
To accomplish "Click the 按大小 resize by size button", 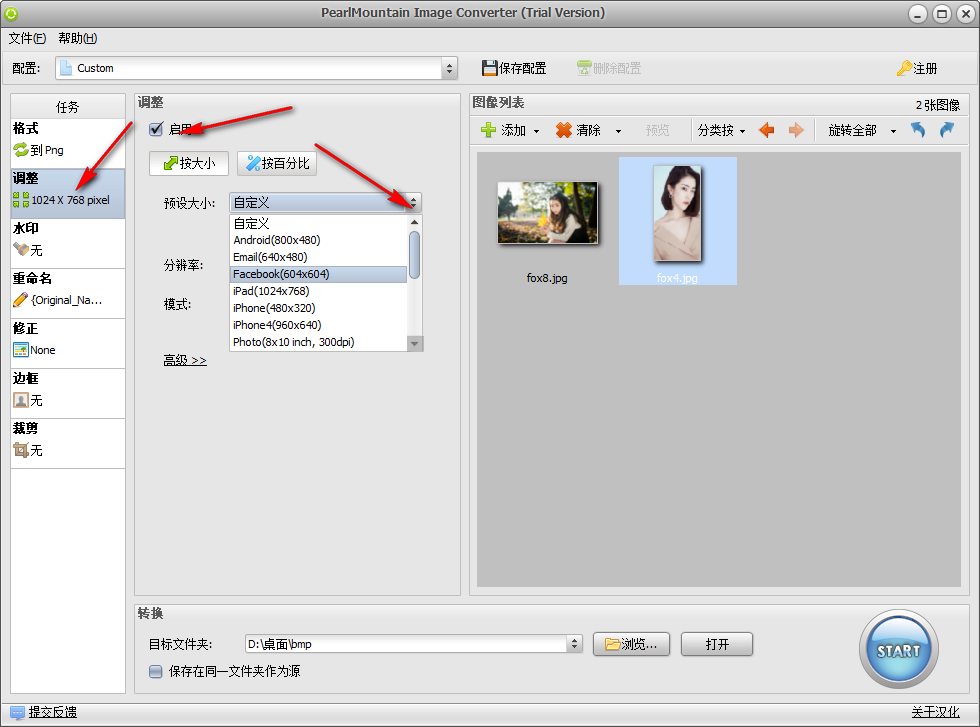I will (189, 163).
